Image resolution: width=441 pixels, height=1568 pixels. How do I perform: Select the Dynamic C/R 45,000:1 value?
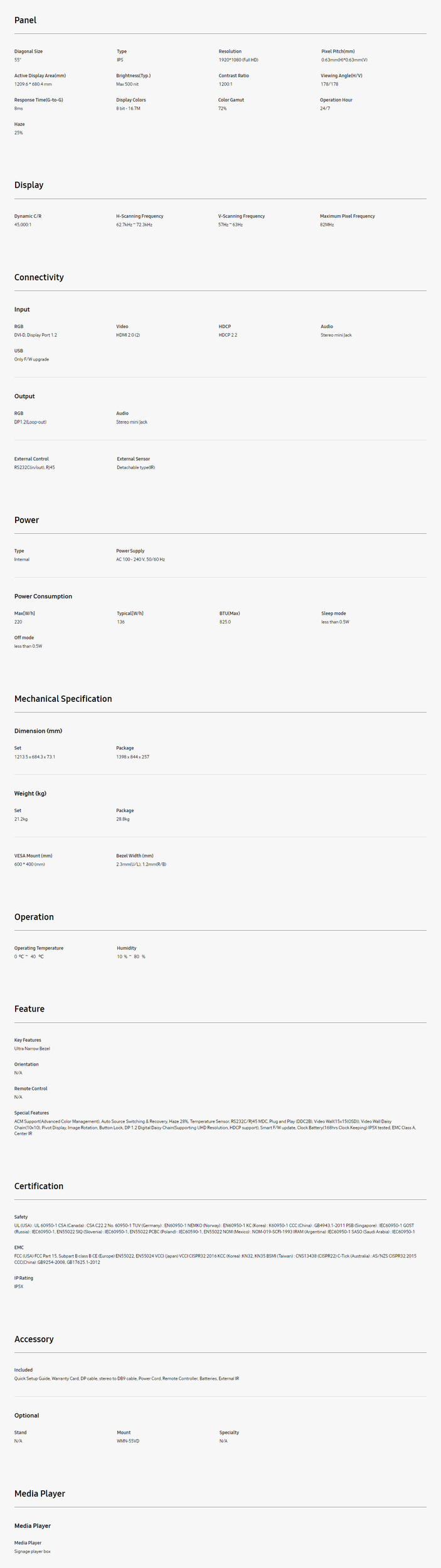(23, 225)
